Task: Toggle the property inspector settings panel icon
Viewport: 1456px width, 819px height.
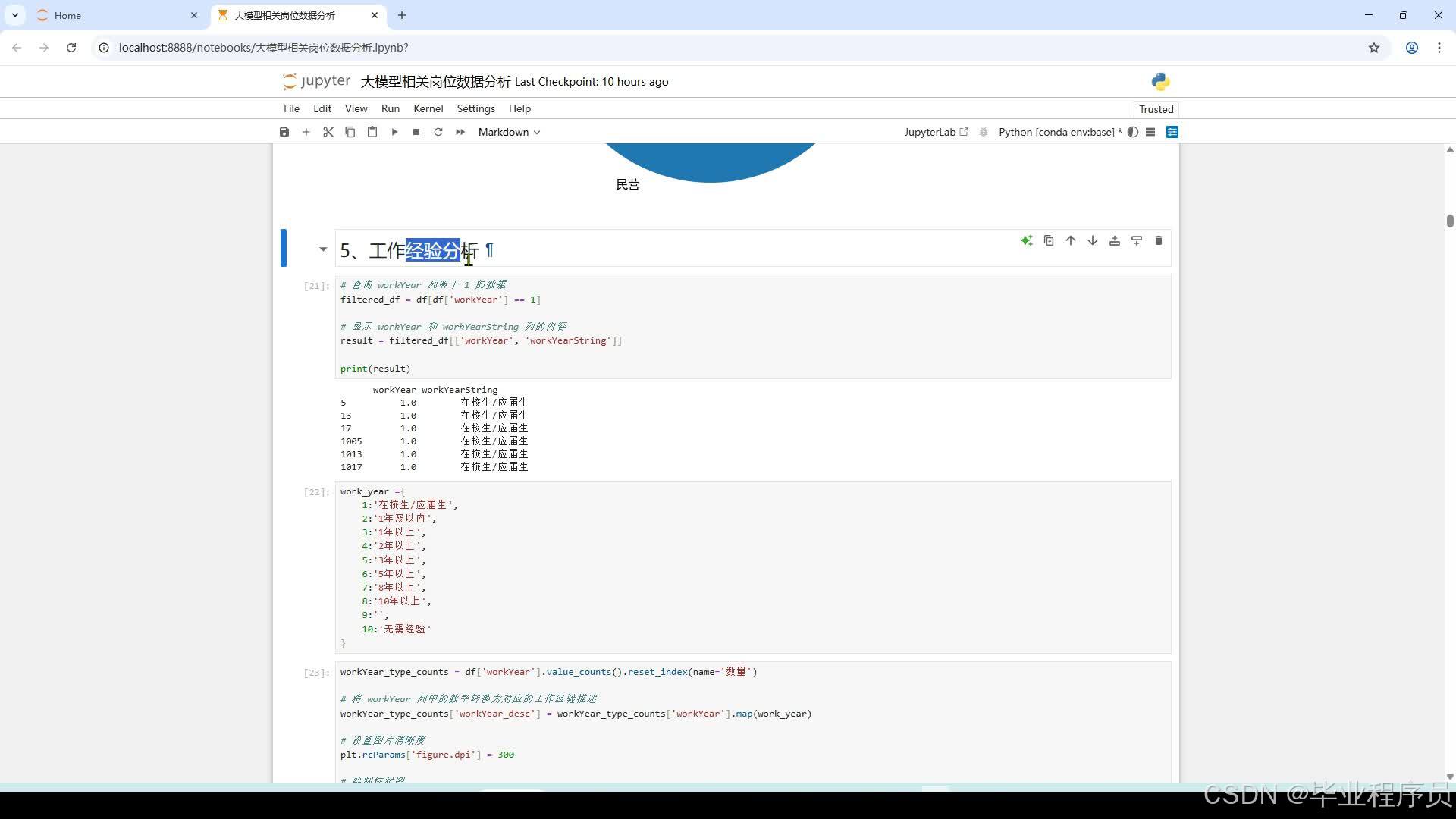Action: [1172, 132]
